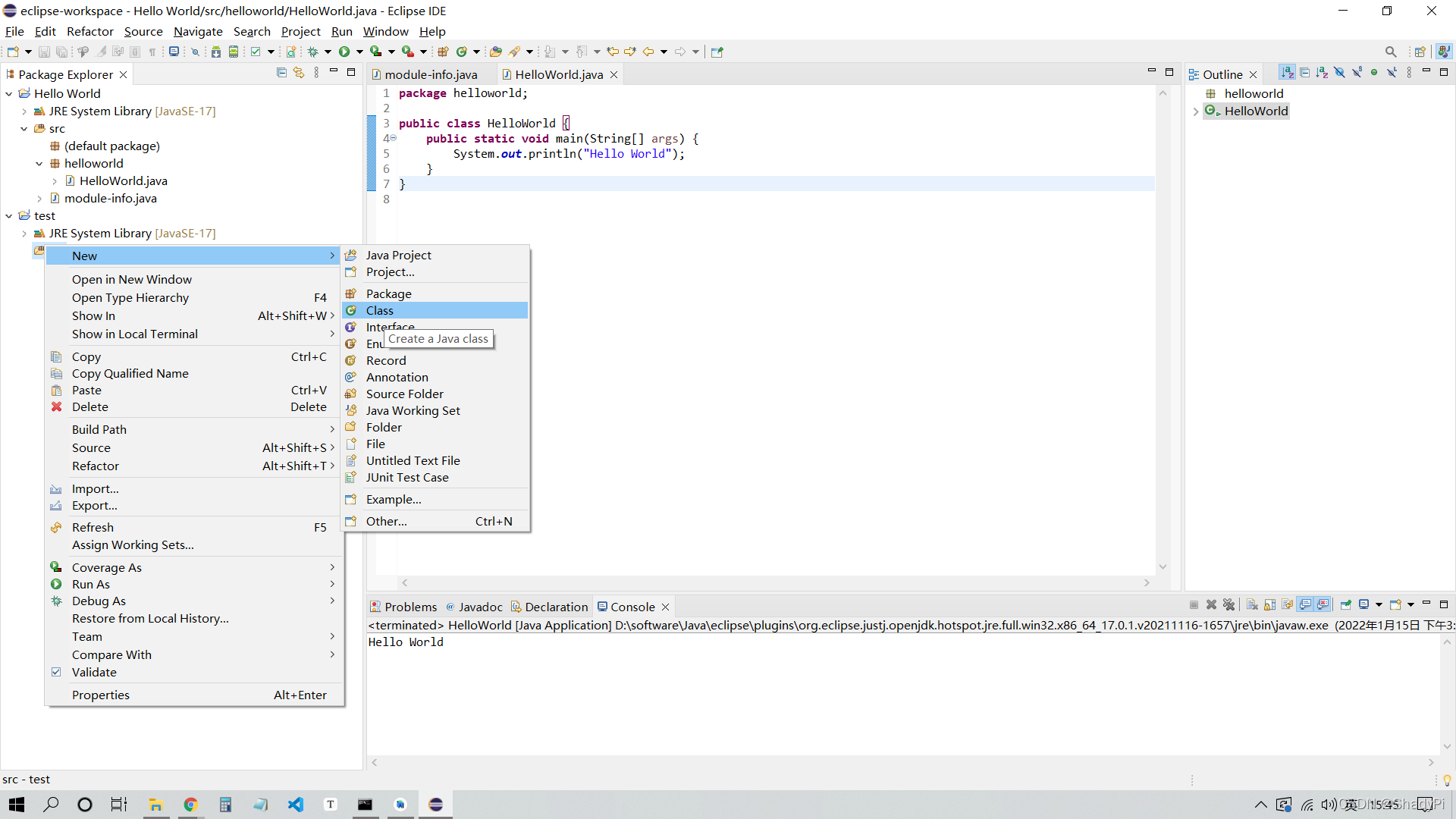Switch to module-info.java tab

429,73
